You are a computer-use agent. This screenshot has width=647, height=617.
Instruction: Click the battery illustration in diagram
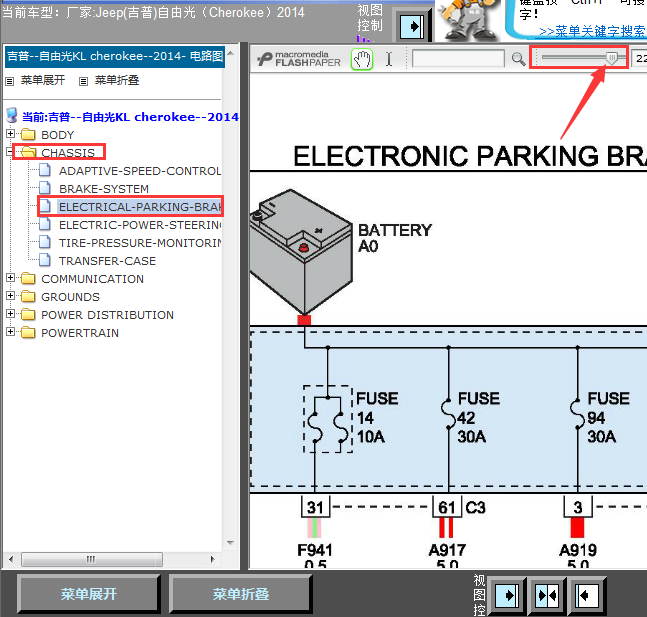(302, 252)
